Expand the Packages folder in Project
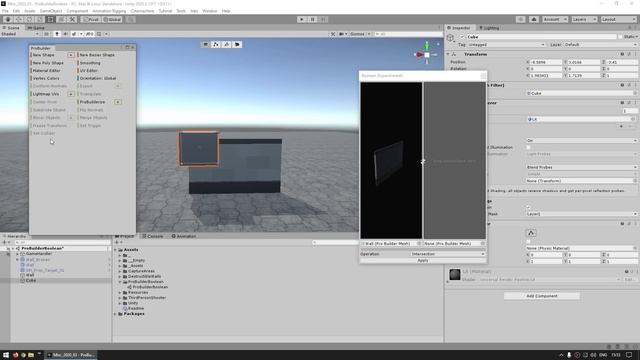This screenshot has width=640, height=360. click(116, 314)
